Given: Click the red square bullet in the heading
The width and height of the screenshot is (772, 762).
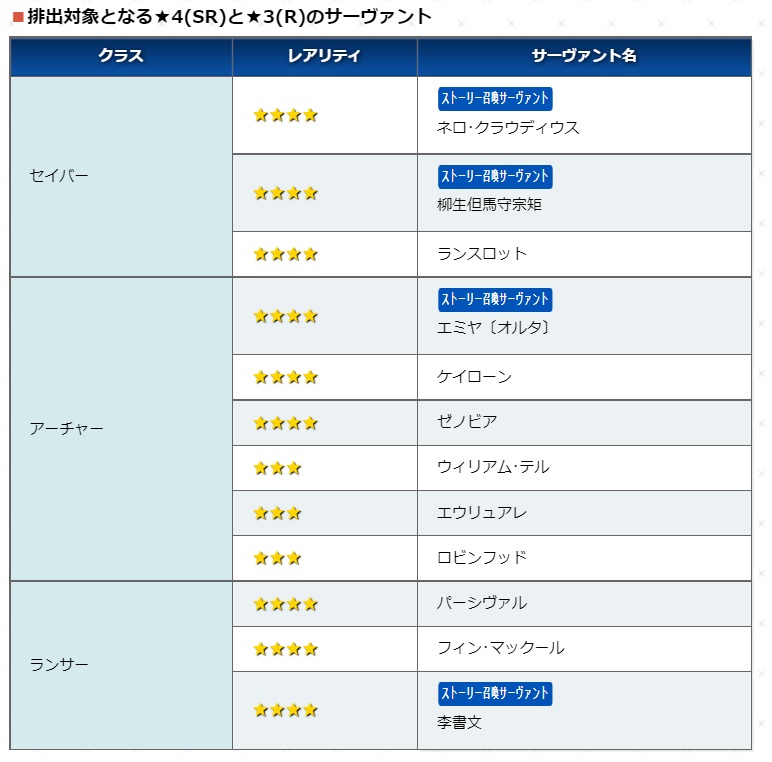Looking at the screenshot, I should tap(17, 17).
